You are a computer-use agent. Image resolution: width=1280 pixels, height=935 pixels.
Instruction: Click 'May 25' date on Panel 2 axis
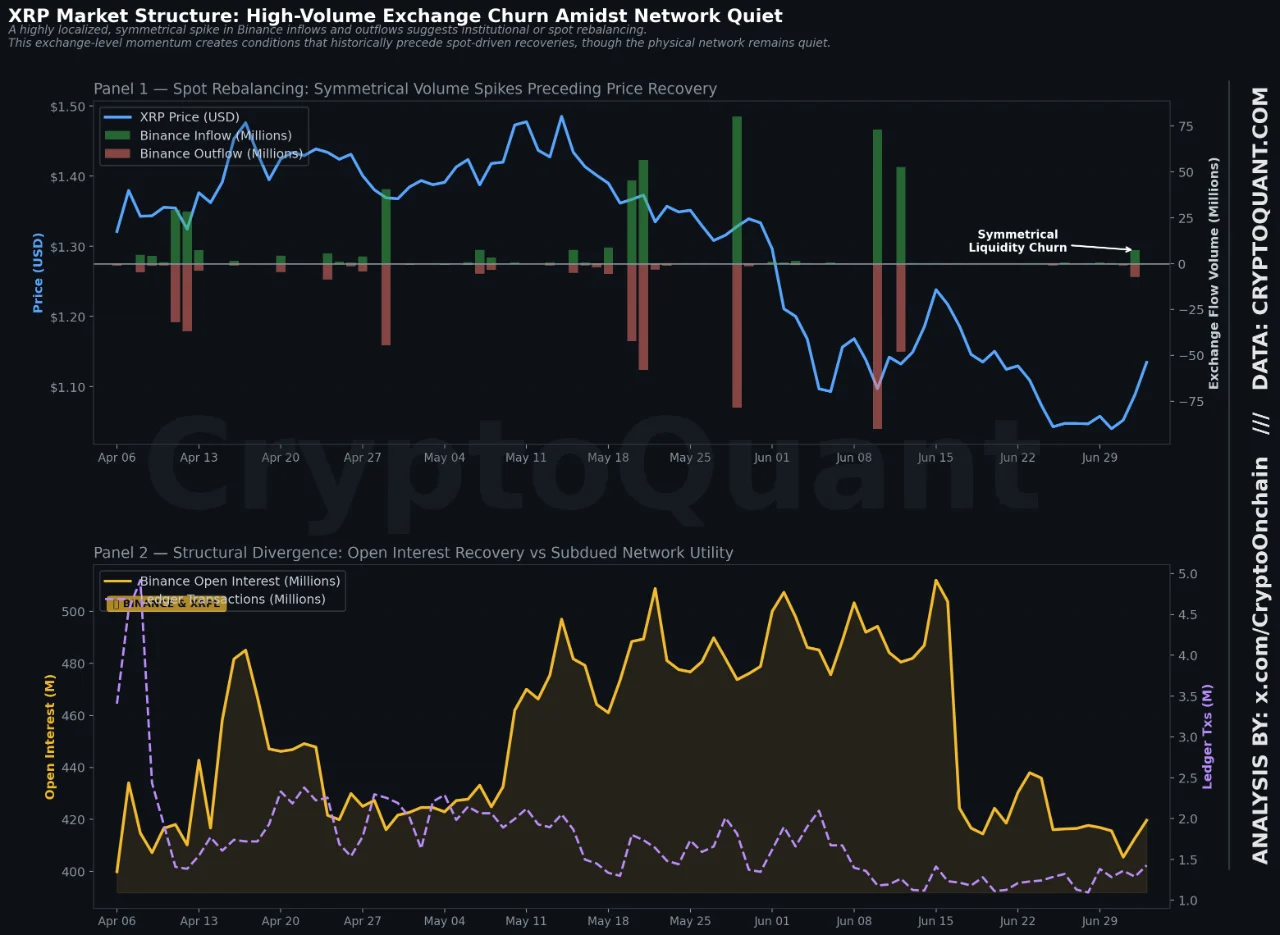pyautogui.click(x=689, y=922)
